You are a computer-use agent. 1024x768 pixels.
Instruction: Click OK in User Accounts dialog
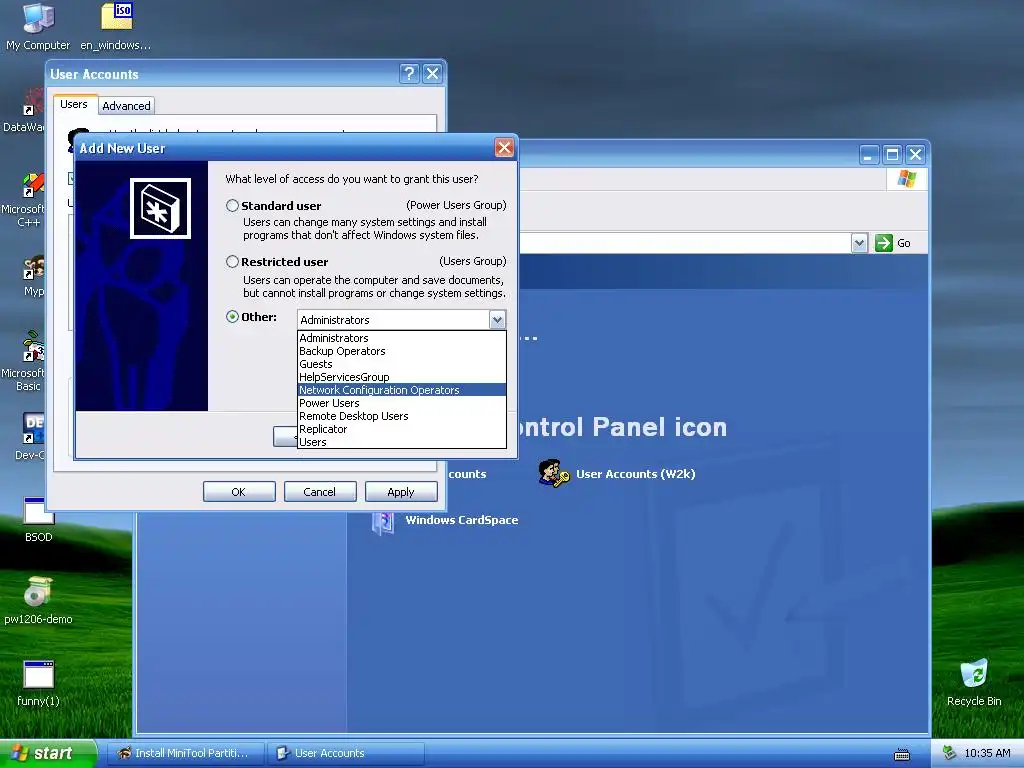click(x=239, y=492)
